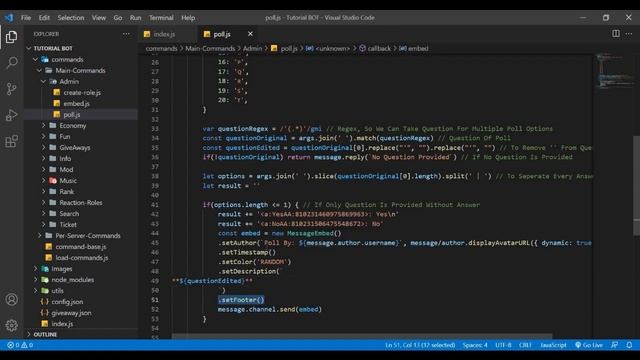Screen dimensions: 640x360
Task: Split the editor to the right
Action: [x=616, y=34]
